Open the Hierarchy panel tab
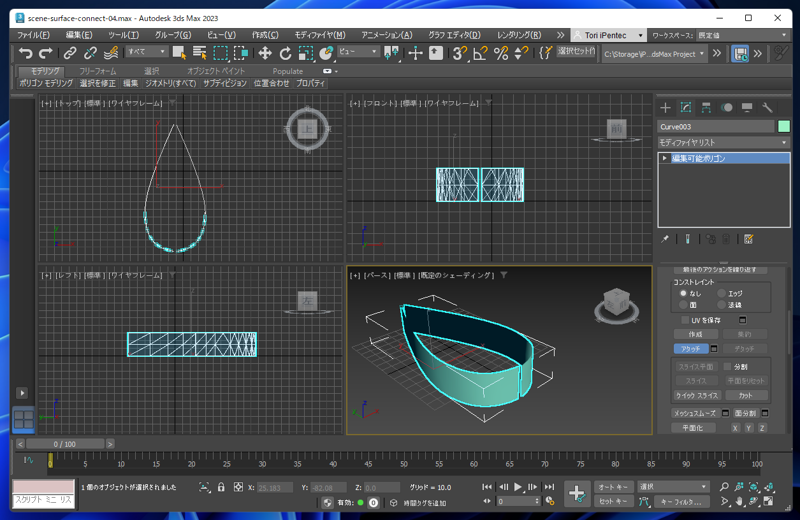 pyautogui.click(x=706, y=107)
